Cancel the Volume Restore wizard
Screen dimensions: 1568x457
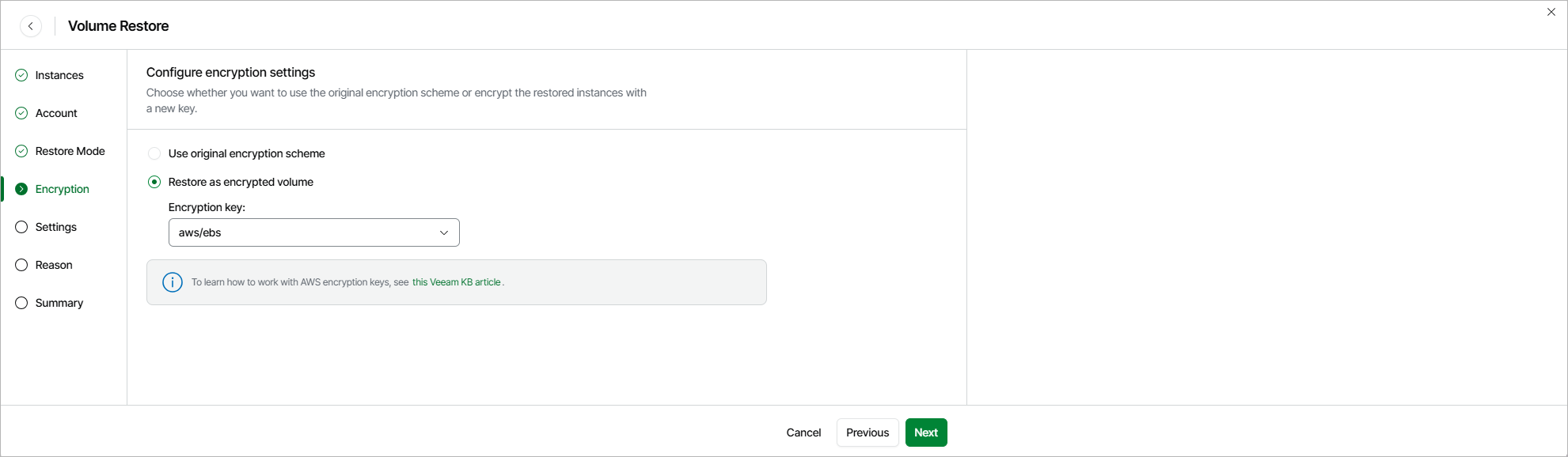pos(803,432)
